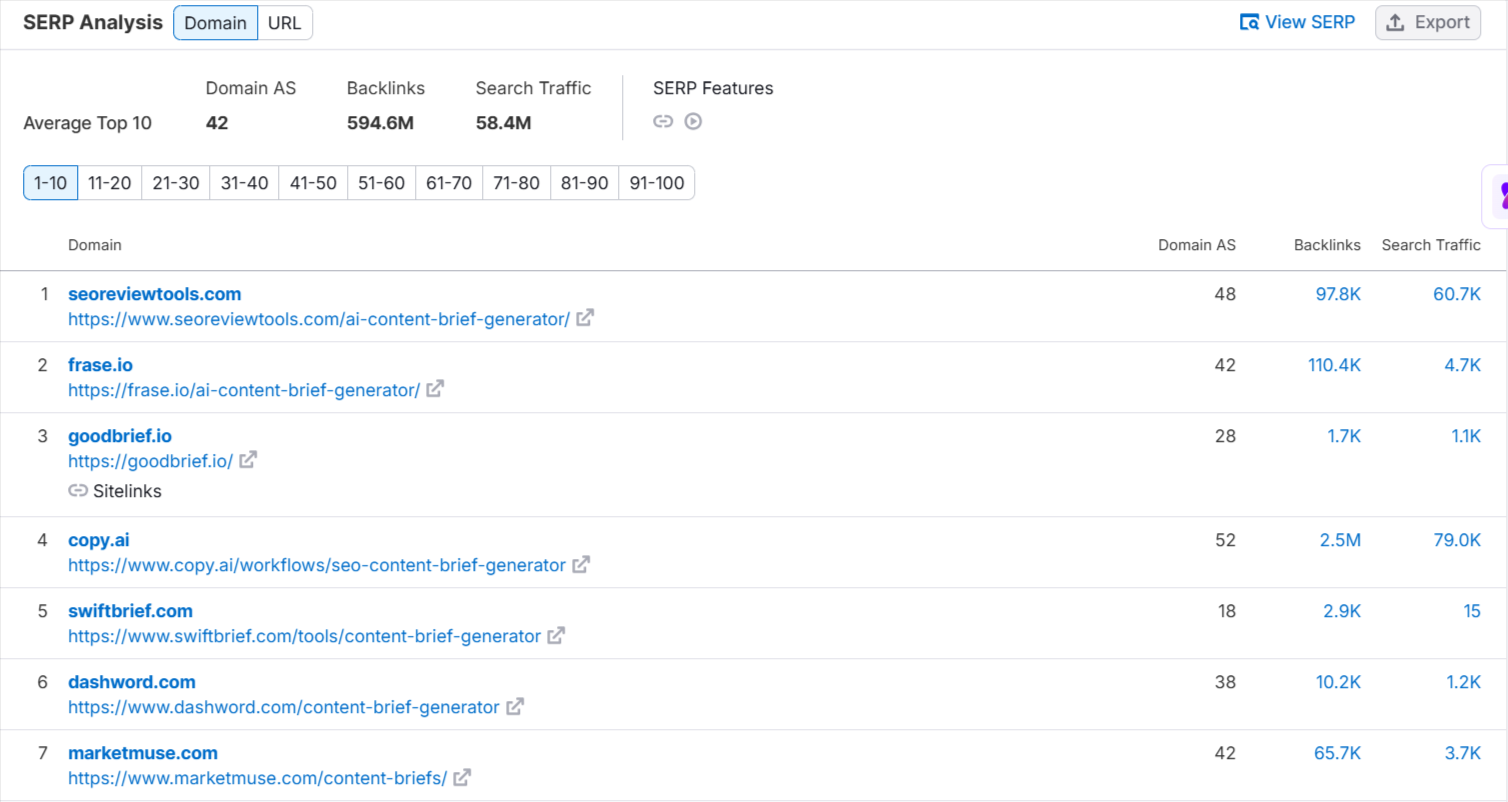Viewport: 1508px width, 802px height.
Task: Open the copy.ai seo-content-brief-generator URL
Action: click(x=317, y=565)
